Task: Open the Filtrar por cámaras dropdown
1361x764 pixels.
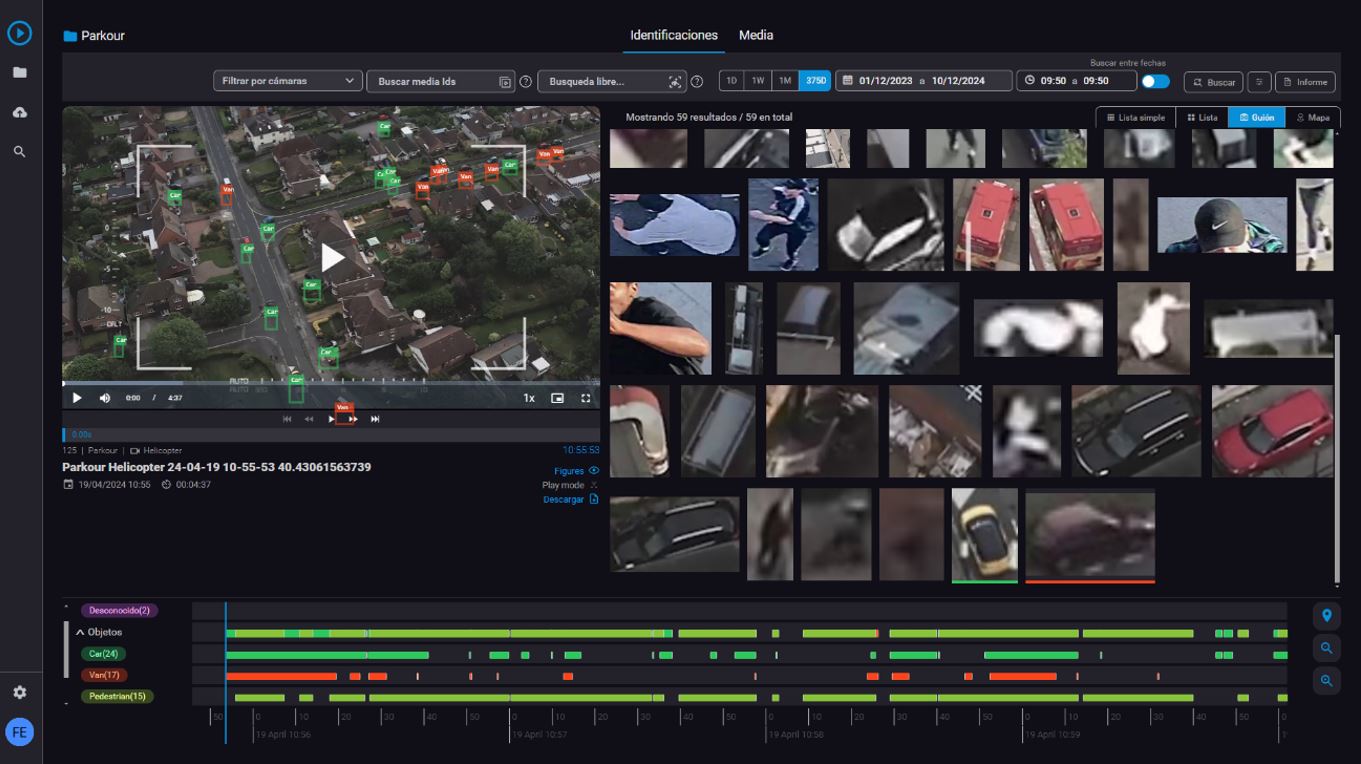Action: pos(287,81)
